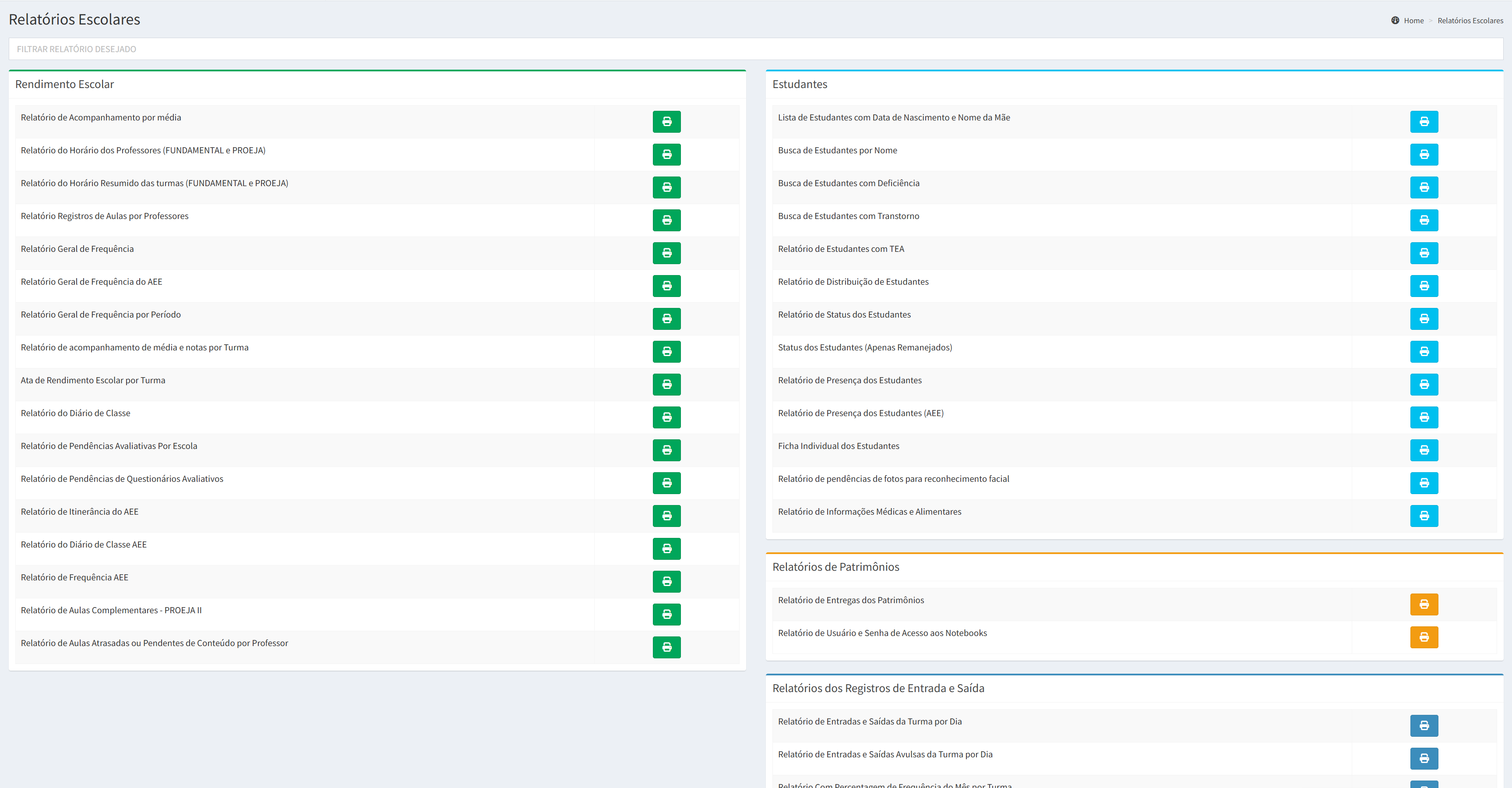This screenshot has height=788, width=1512.
Task: Print Entradas e Saídas da Turma por Dia
Action: point(1424,726)
